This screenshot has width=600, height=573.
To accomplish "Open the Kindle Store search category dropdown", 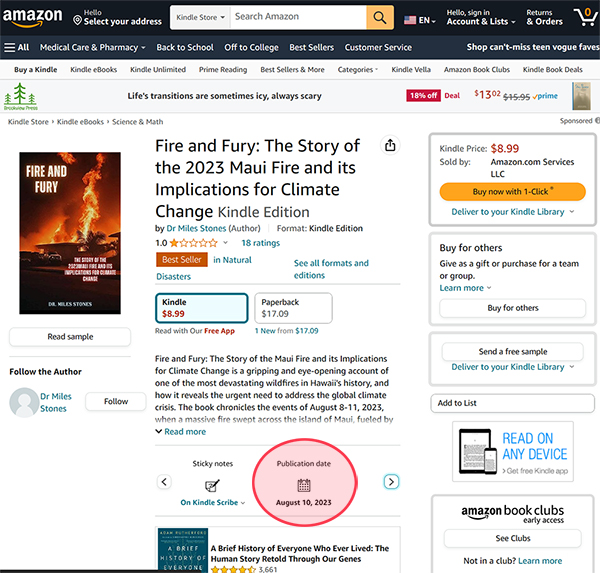I will click(199, 17).
